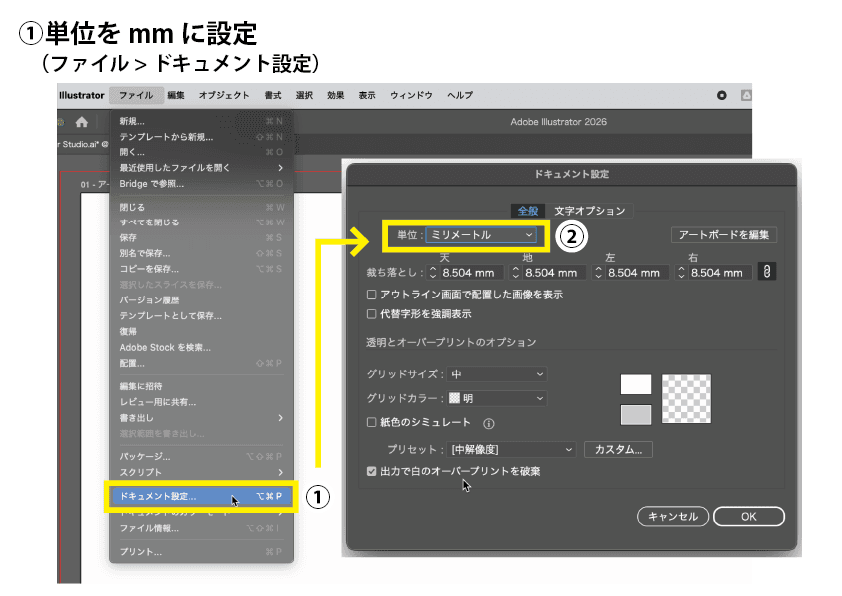Enable 紙色のシミュレート checkbox
The width and height of the screenshot is (842, 596).
(x=371, y=423)
